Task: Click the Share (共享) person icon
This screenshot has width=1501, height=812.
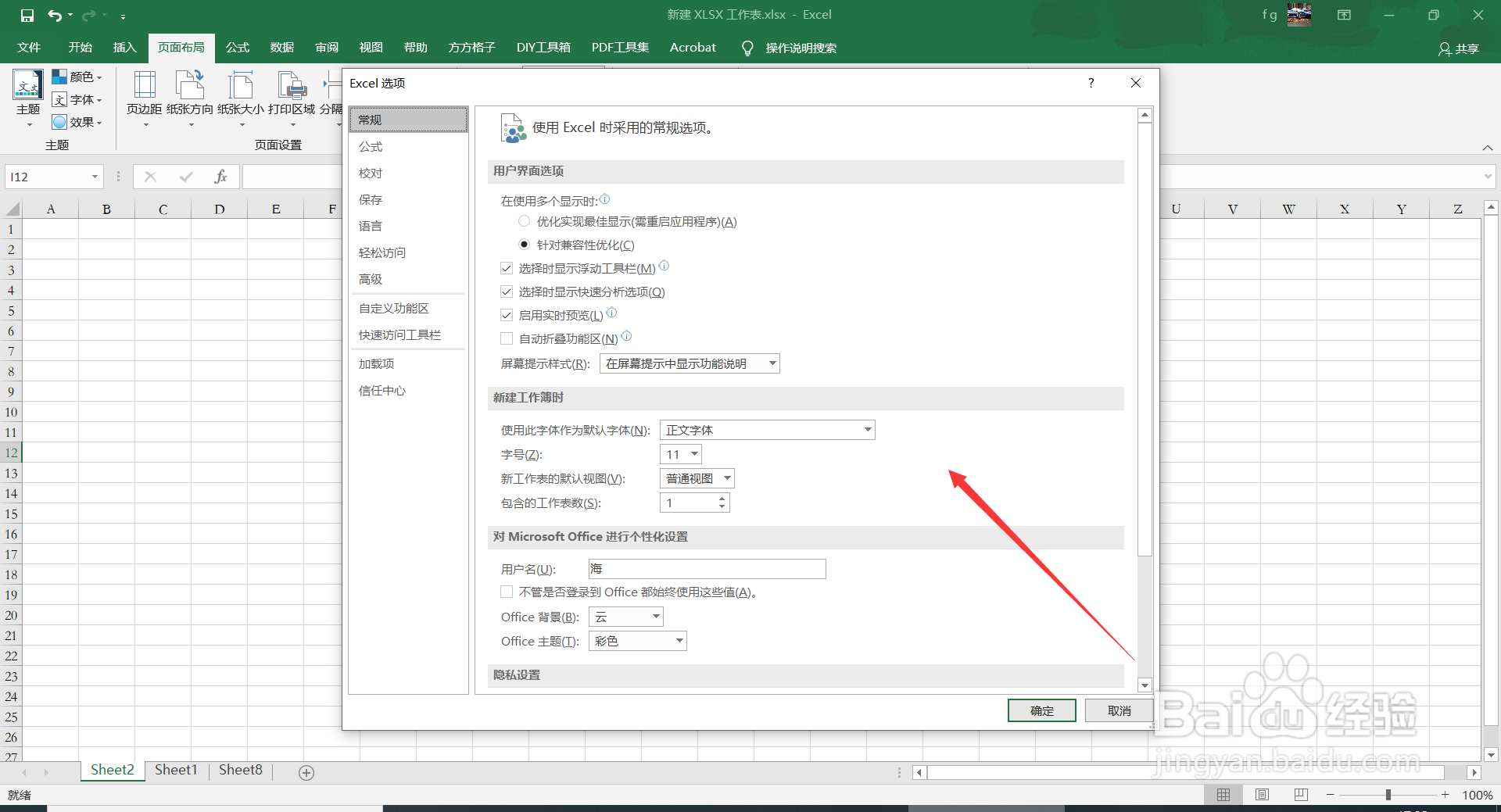Action: (x=1445, y=48)
